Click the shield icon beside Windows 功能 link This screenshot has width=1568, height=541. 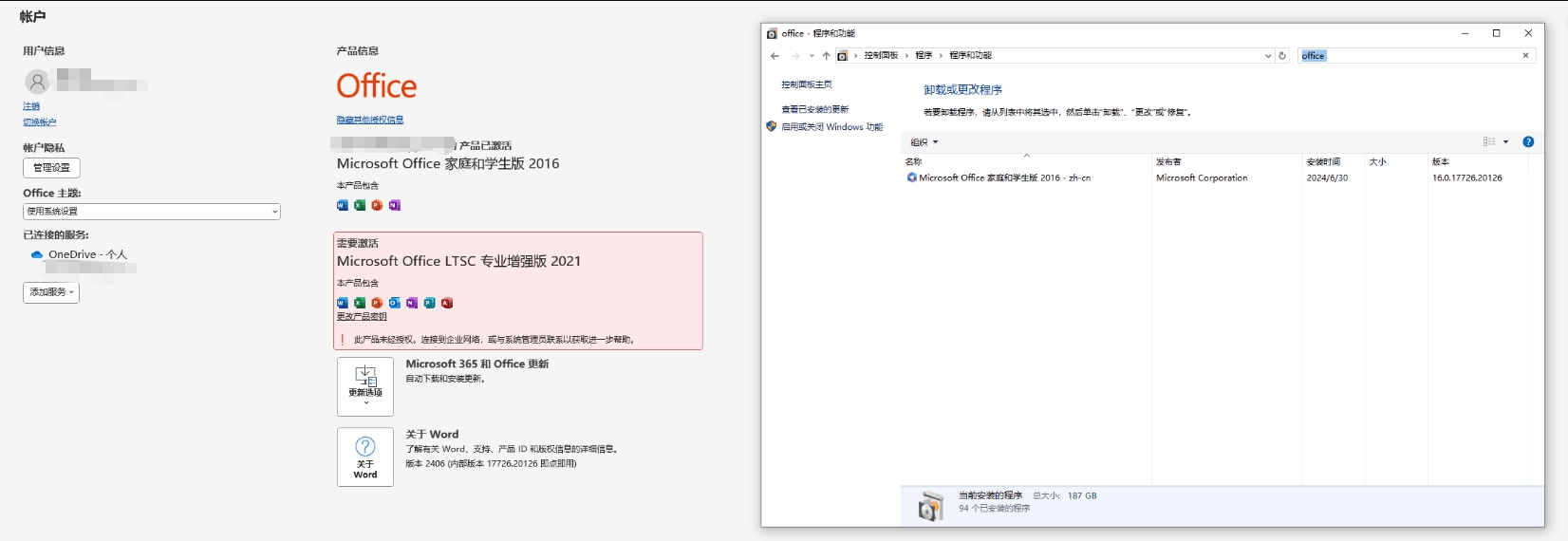pos(772,126)
